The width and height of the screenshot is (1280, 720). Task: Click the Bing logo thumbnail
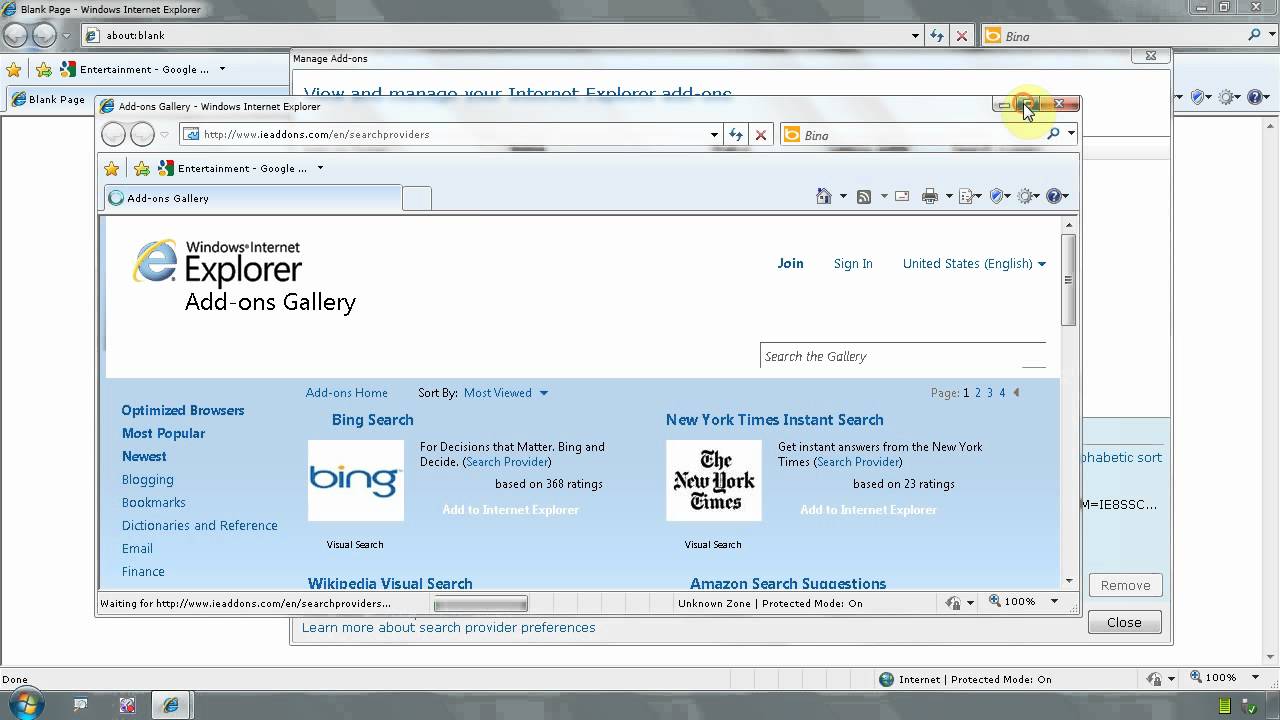pos(355,480)
